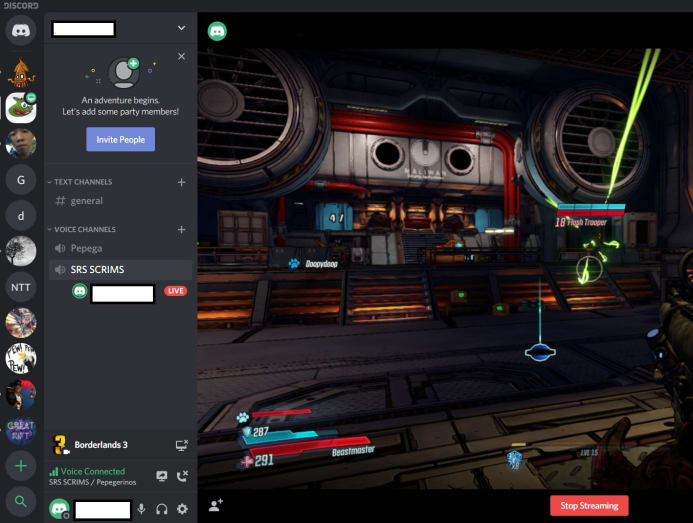693x523 pixels.
Task: Open the red-haired character server icon
Action: click(x=21, y=394)
